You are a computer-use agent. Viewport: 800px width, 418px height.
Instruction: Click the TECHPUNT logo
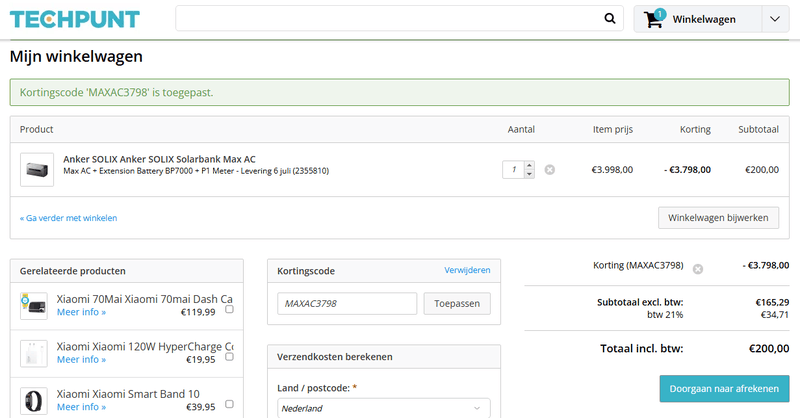[74, 19]
